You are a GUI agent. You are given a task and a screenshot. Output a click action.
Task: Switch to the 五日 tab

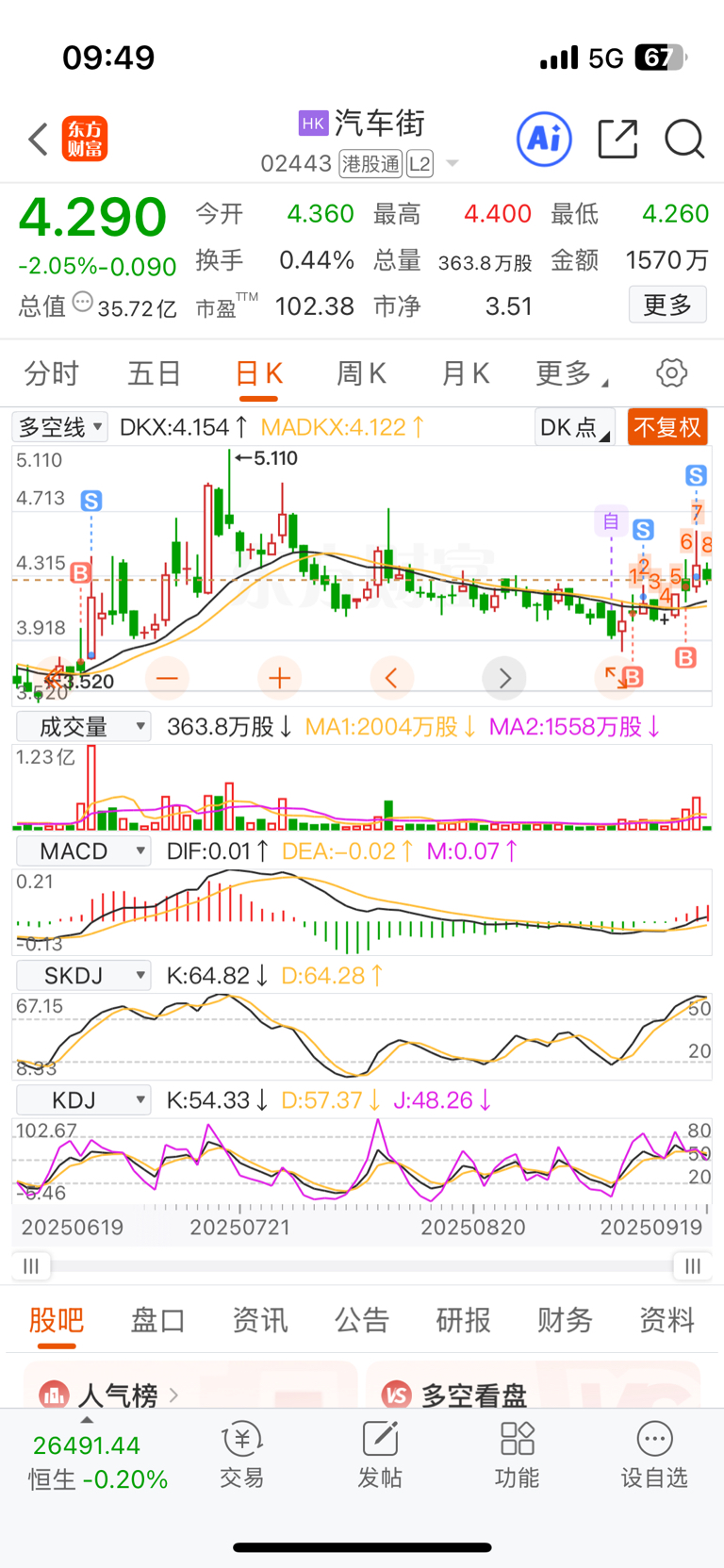tap(154, 373)
